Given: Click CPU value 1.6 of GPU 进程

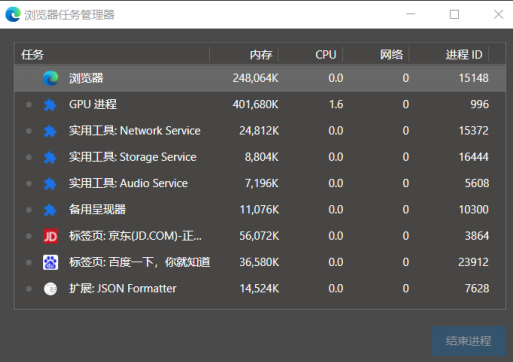Looking at the screenshot, I should (336, 105).
